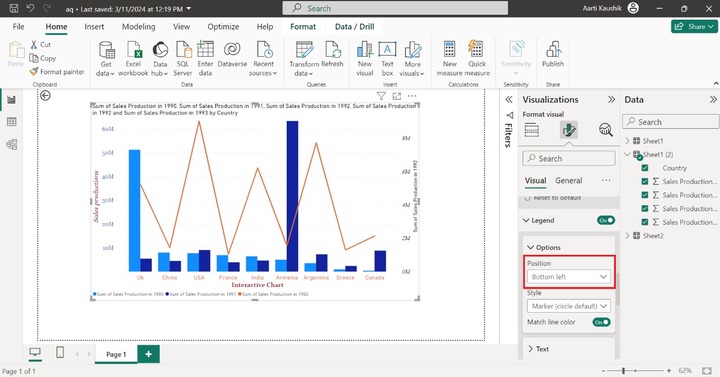The image size is (720, 377).
Task: Turn off the Legend toggle
Action: pos(606,220)
